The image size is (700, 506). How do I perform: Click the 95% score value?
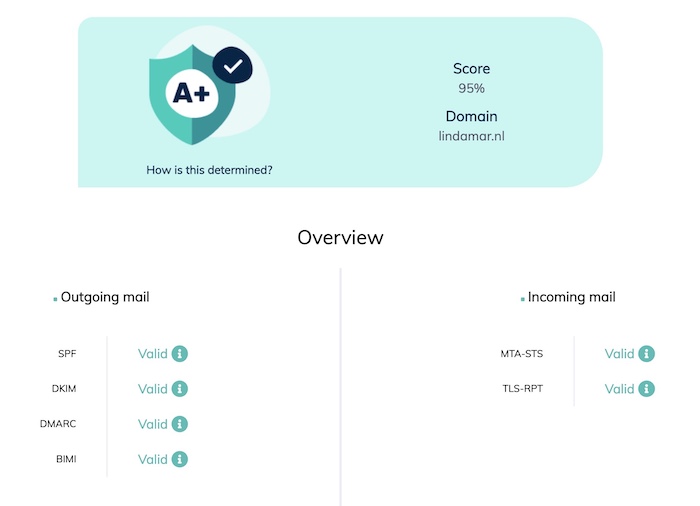pos(471,88)
